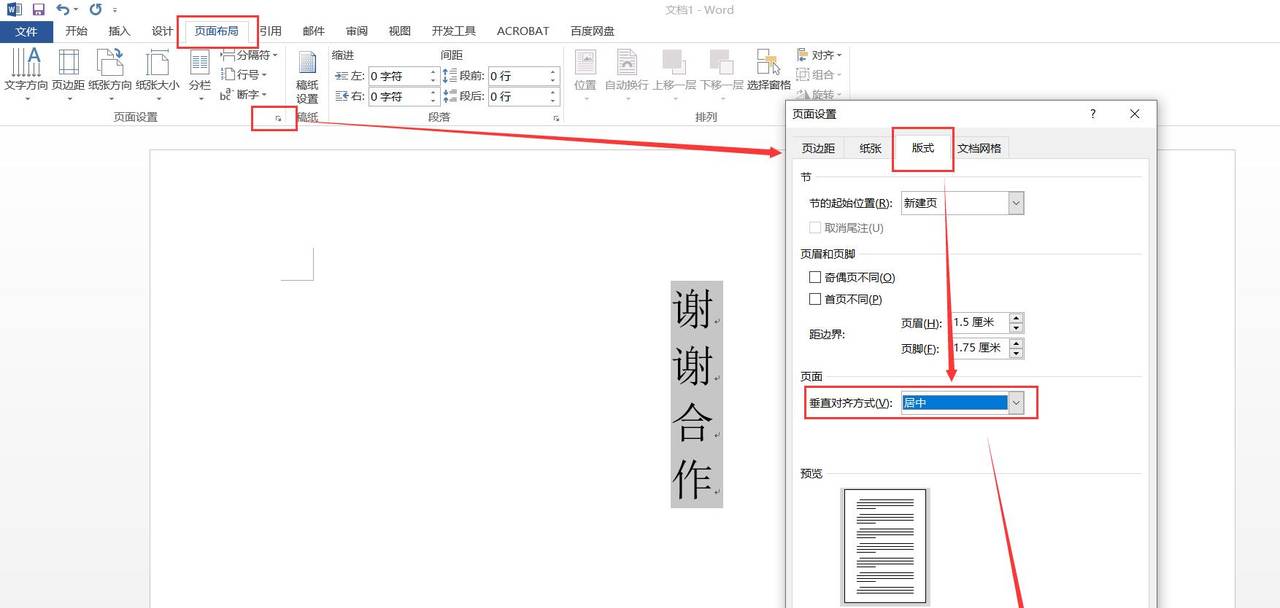Open the 审阅 ribbon tab
The height and width of the screenshot is (608, 1280).
356,31
